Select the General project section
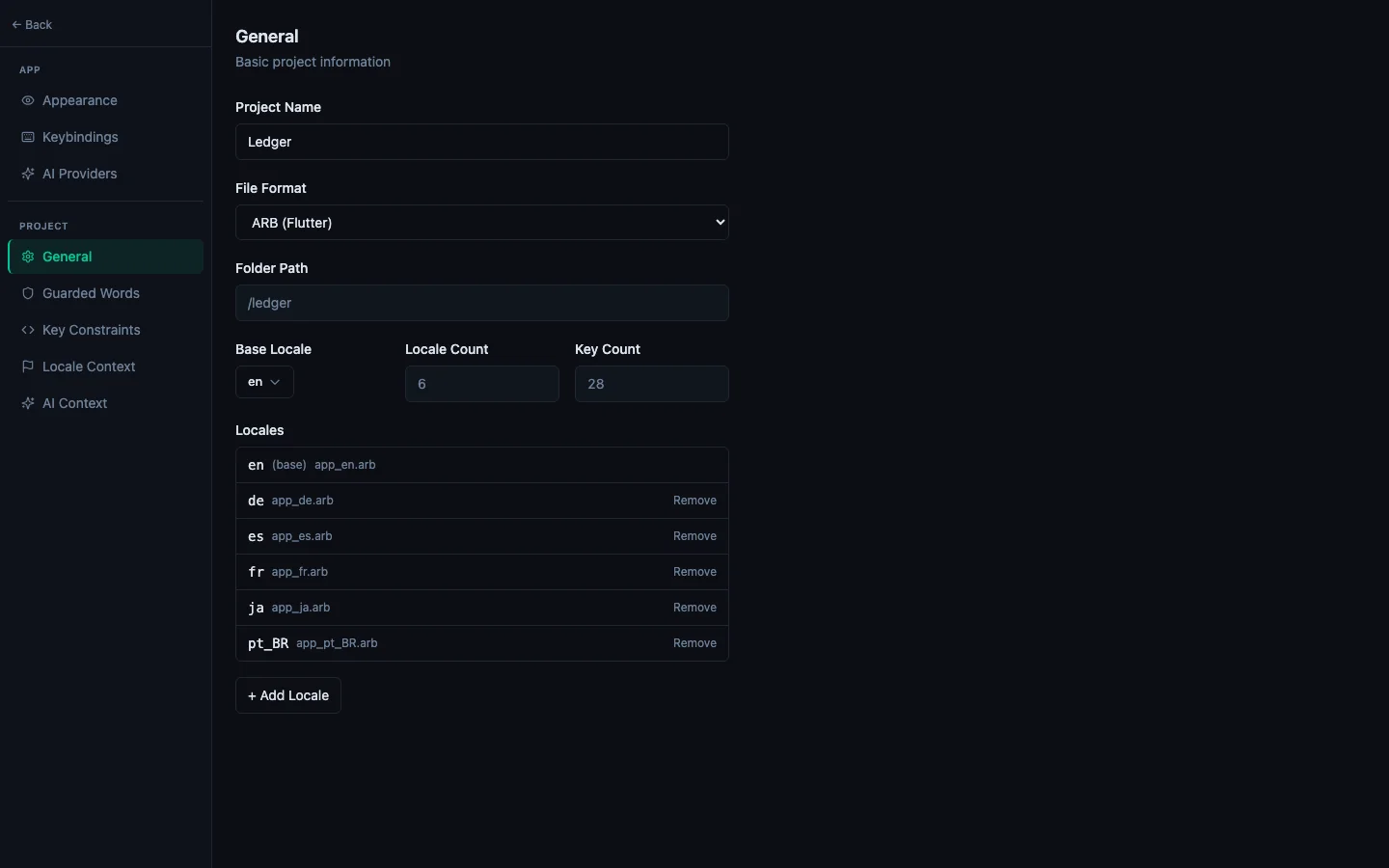 [106, 257]
